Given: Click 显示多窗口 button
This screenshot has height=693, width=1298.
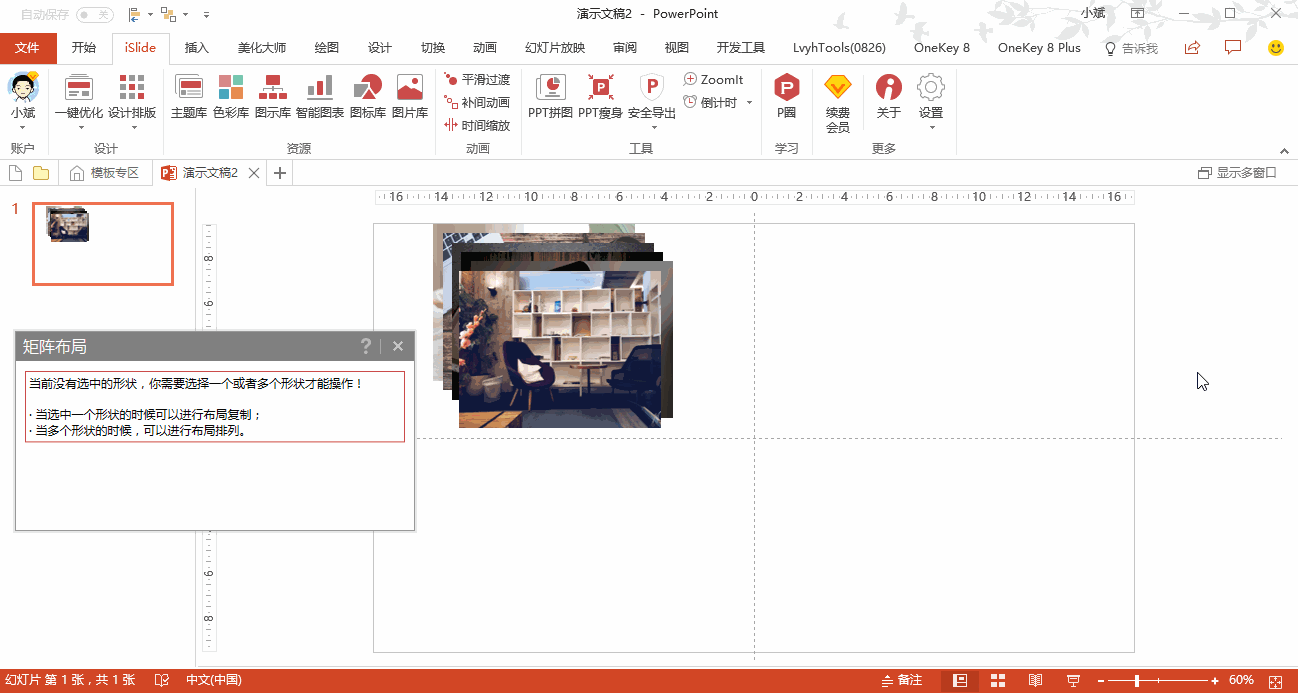Looking at the screenshot, I should pos(1237,173).
